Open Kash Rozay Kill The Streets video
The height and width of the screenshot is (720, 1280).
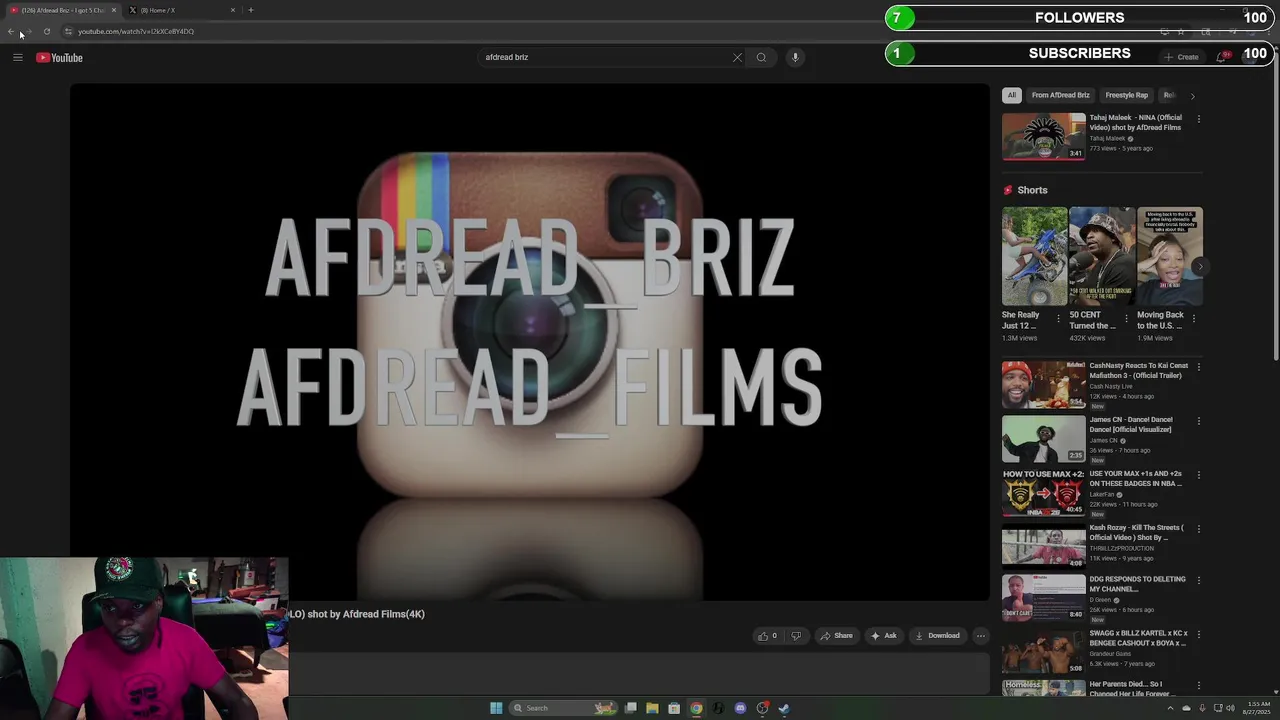coord(1043,546)
